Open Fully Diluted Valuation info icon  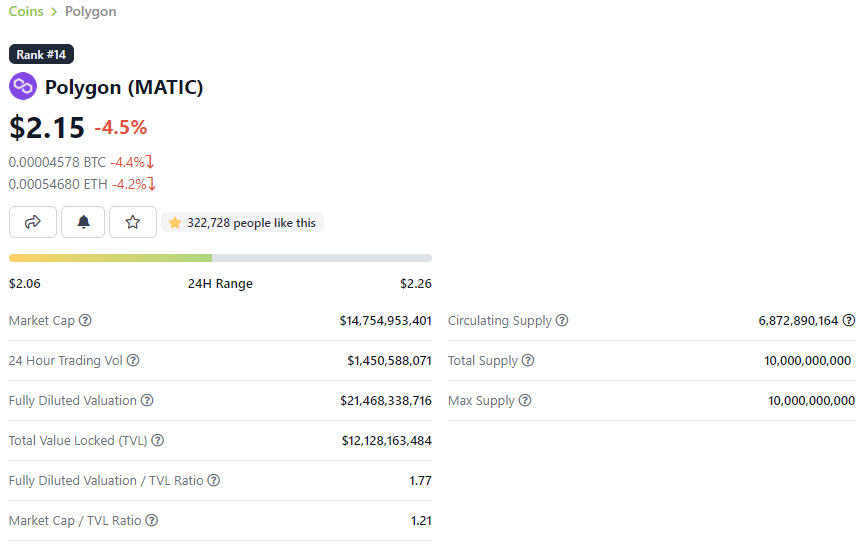click(147, 400)
